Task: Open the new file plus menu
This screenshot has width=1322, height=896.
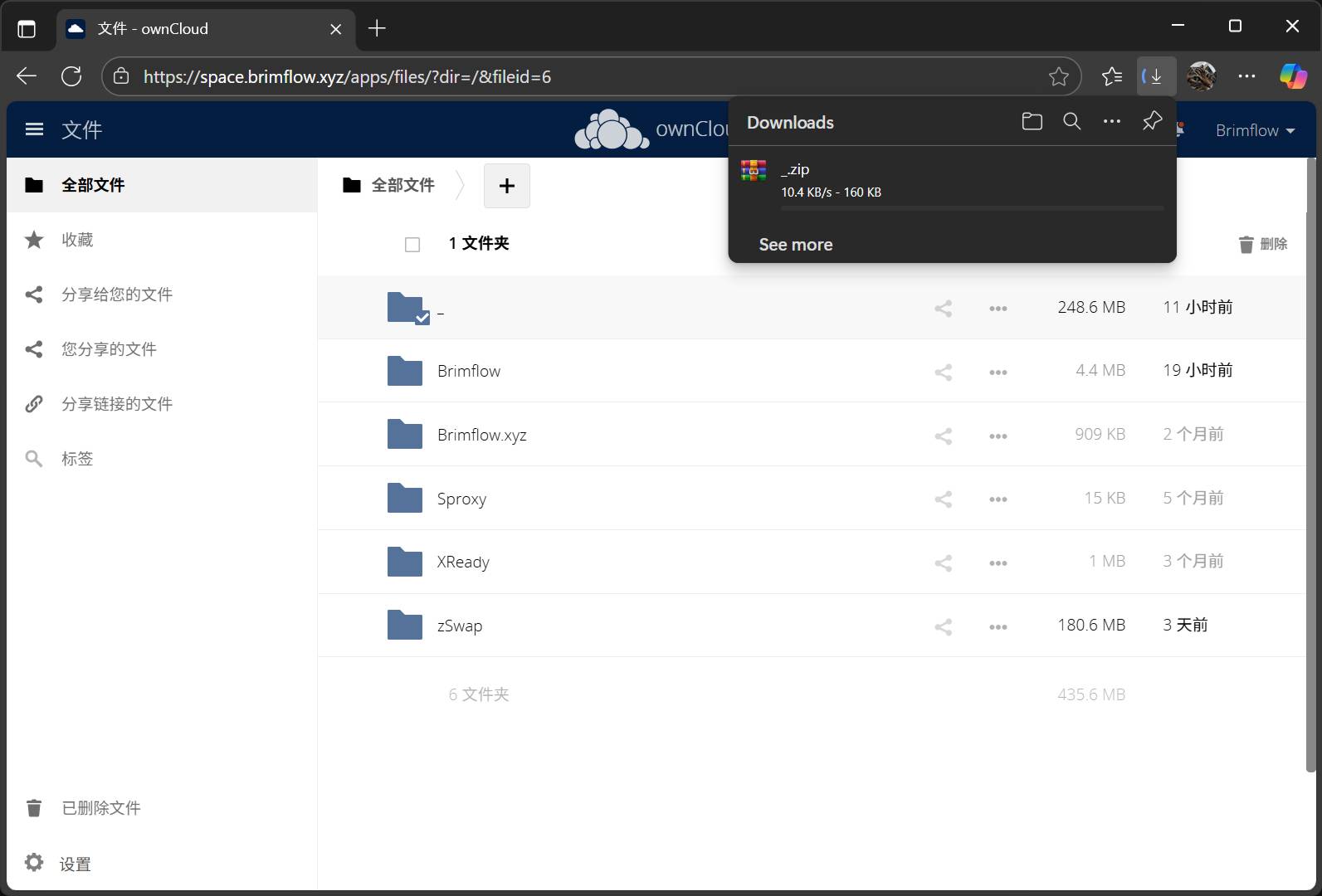Action: (506, 186)
